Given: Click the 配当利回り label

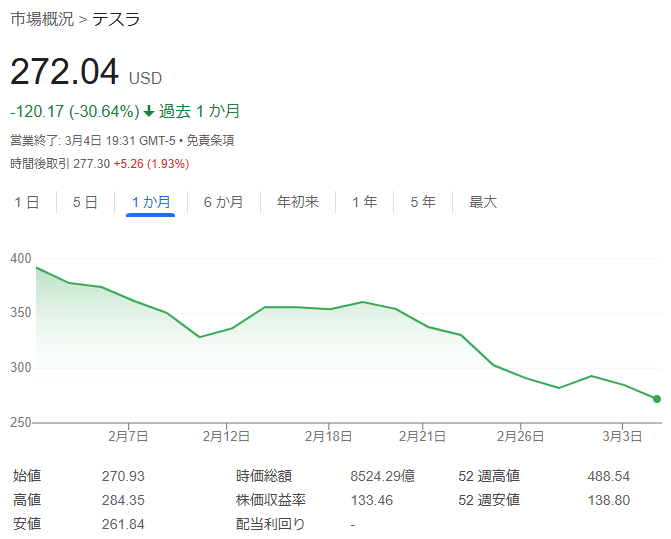Looking at the screenshot, I should [270, 524].
